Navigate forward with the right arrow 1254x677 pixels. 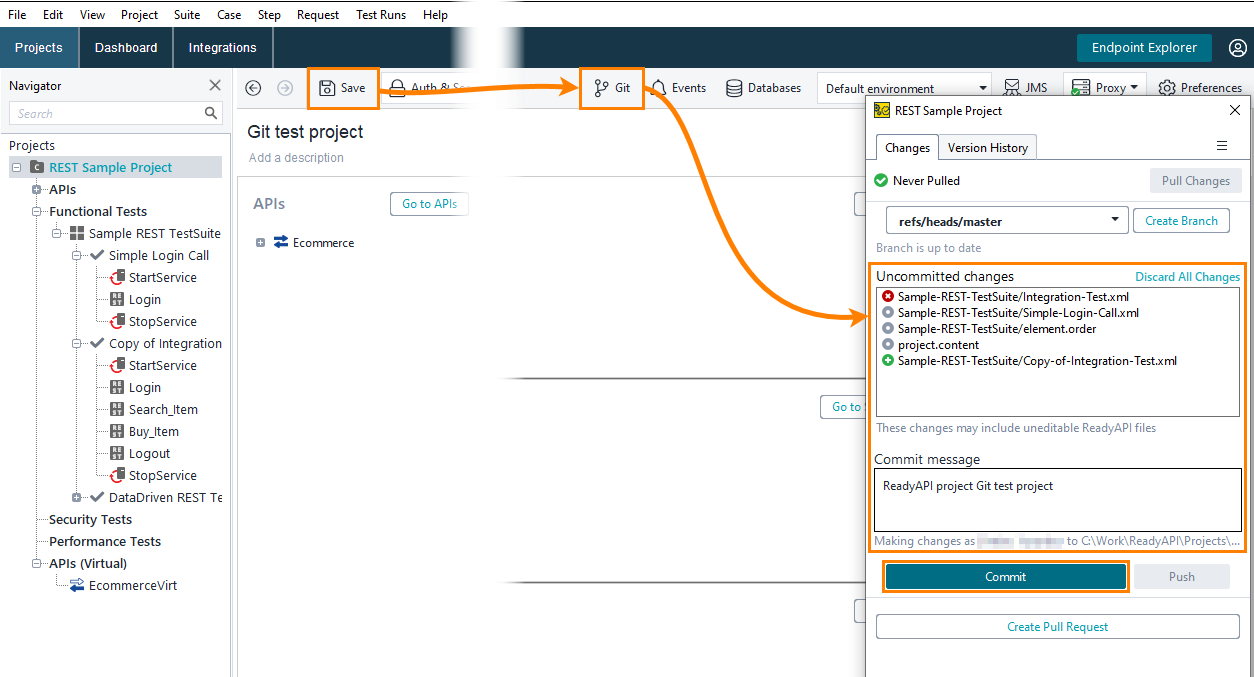285,88
